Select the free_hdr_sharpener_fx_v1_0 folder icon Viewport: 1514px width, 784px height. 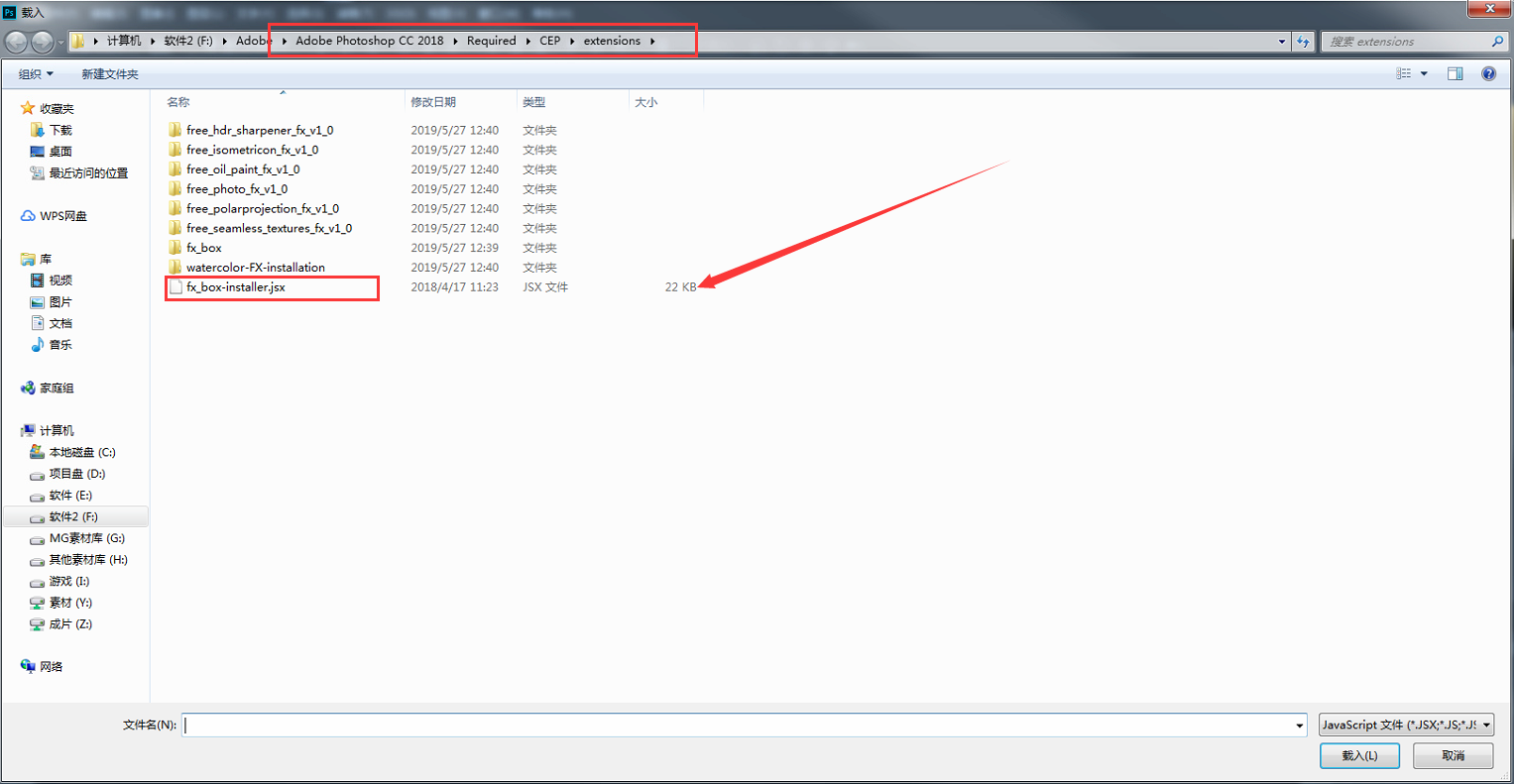pyautogui.click(x=175, y=130)
